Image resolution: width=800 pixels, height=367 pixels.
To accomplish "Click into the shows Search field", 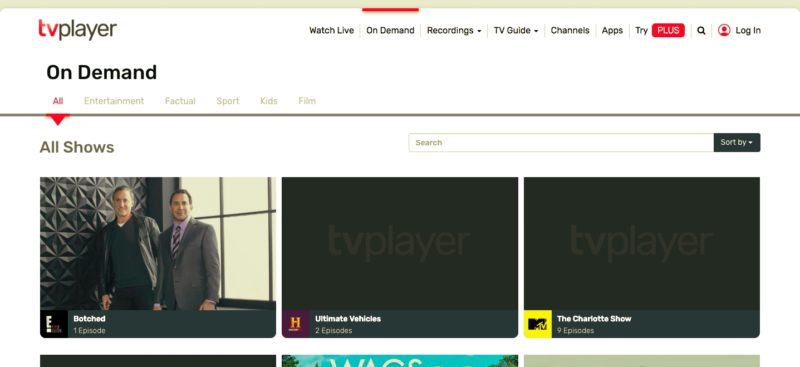I will [561, 142].
